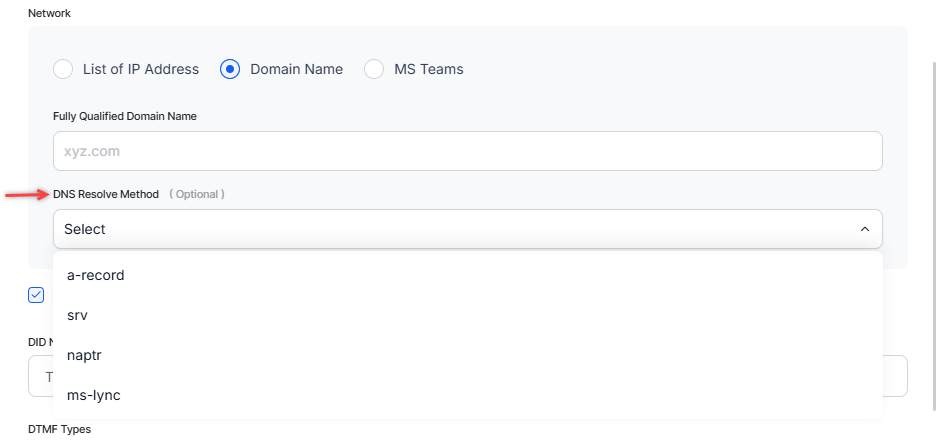Uncheck the blue checkbox below Network panel

(37, 295)
